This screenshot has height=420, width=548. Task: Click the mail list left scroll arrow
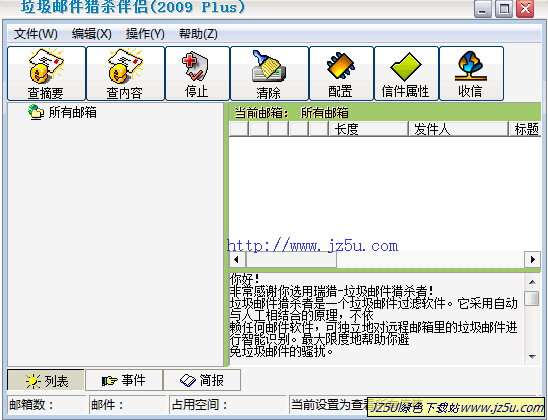point(237,260)
